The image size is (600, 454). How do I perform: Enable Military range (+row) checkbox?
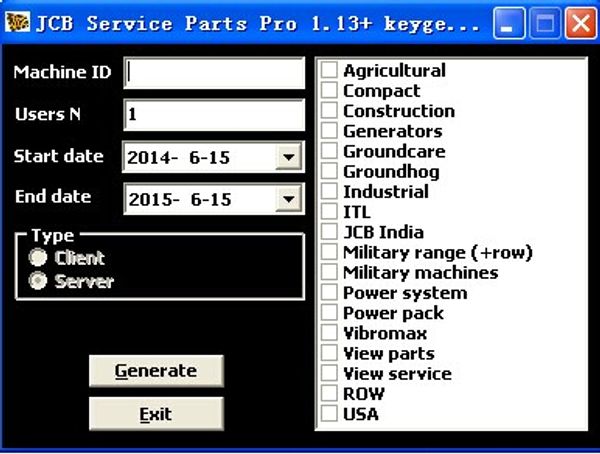329,252
